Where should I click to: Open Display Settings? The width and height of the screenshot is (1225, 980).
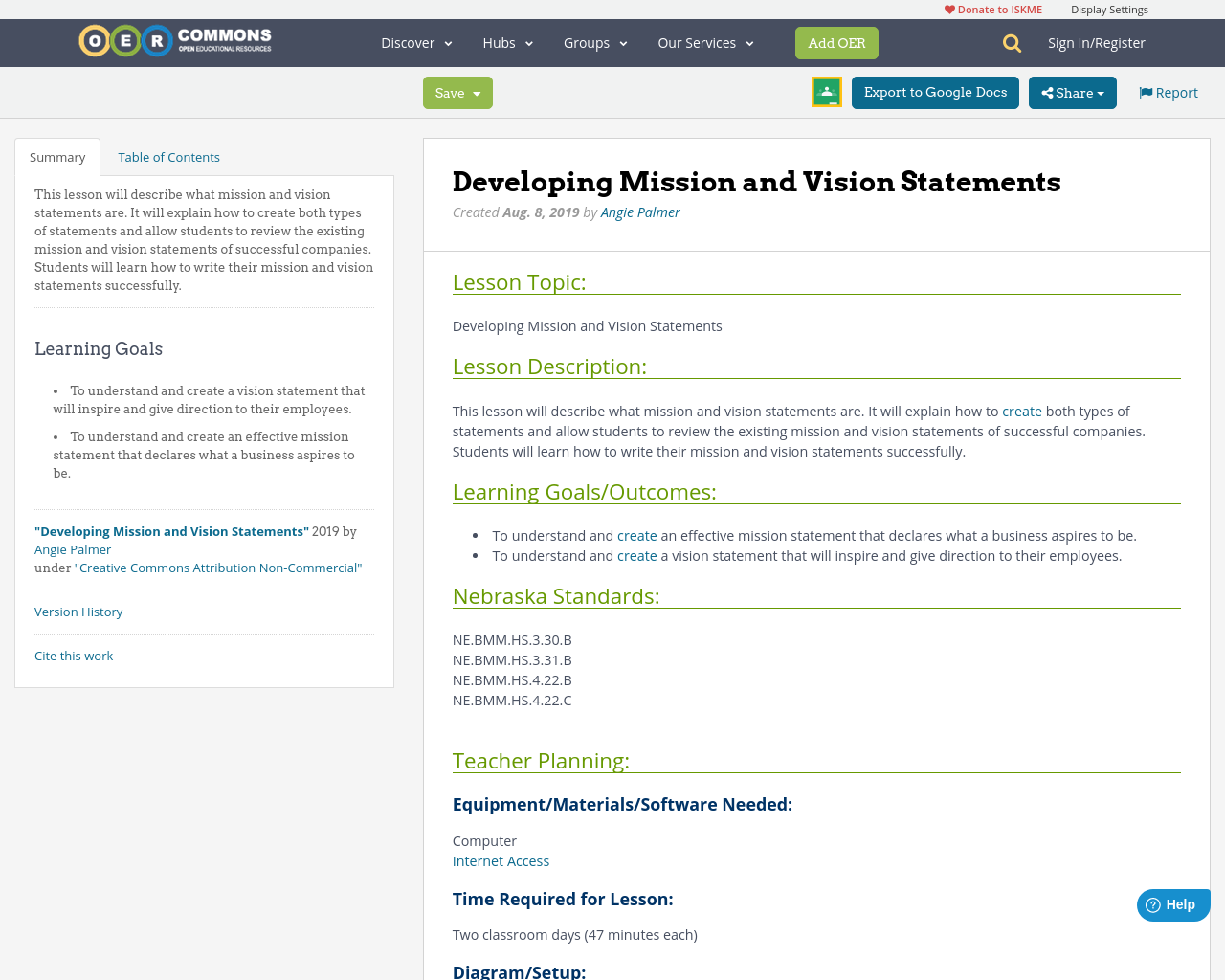tap(1109, 8)
